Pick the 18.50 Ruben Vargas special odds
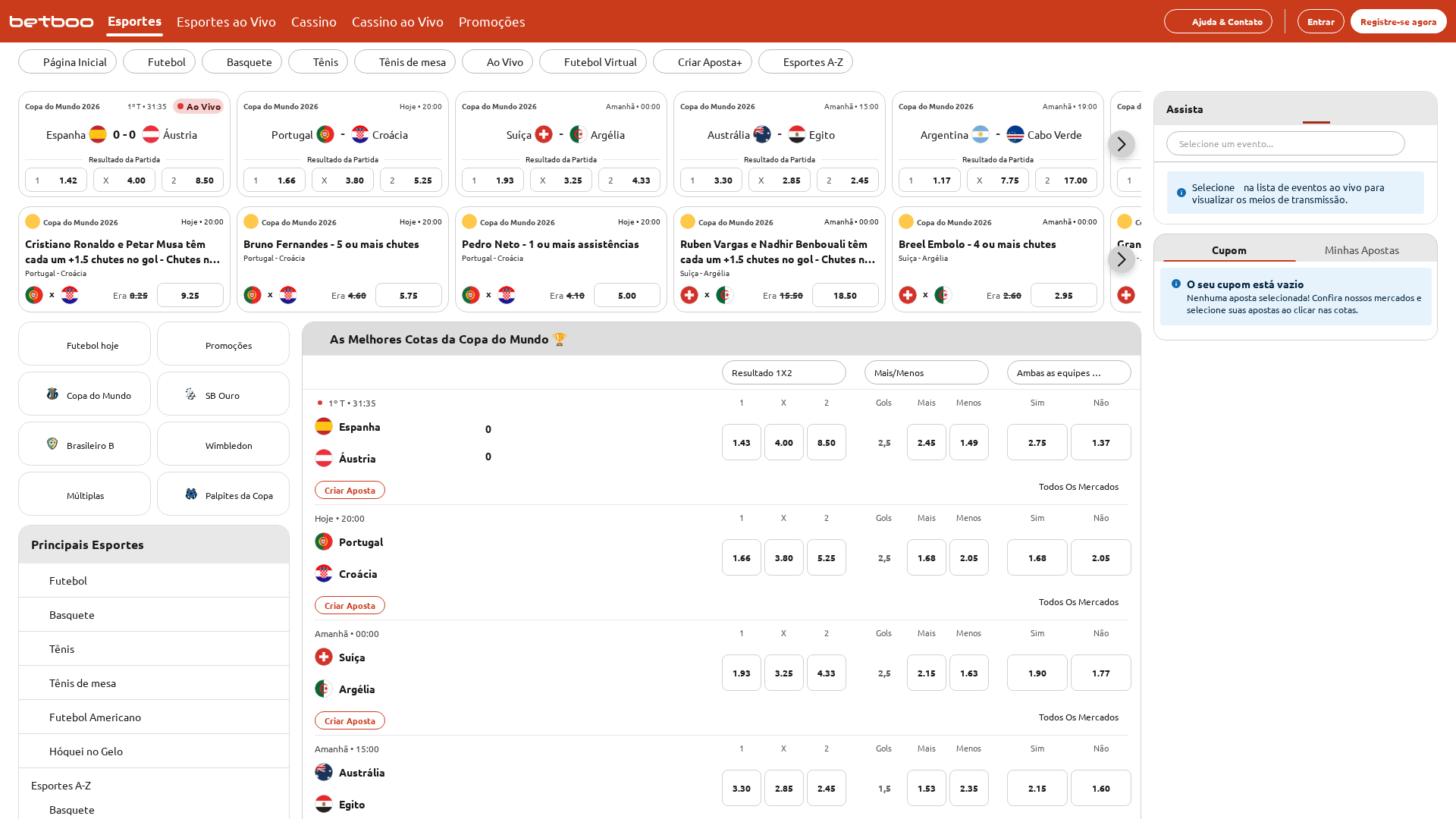The height and width of the screenshot is (819, 1456). pos(846,295)
